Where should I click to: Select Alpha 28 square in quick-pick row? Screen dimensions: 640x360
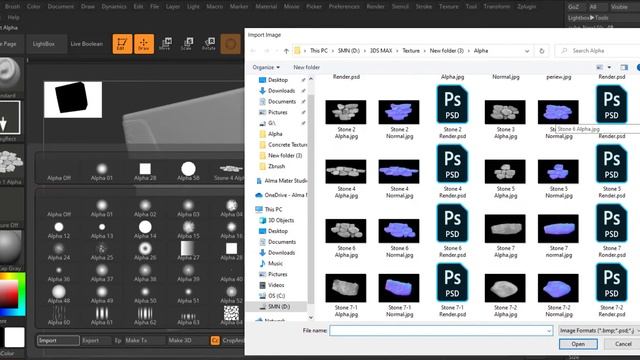pyautogui.click(x=145, y=171)
